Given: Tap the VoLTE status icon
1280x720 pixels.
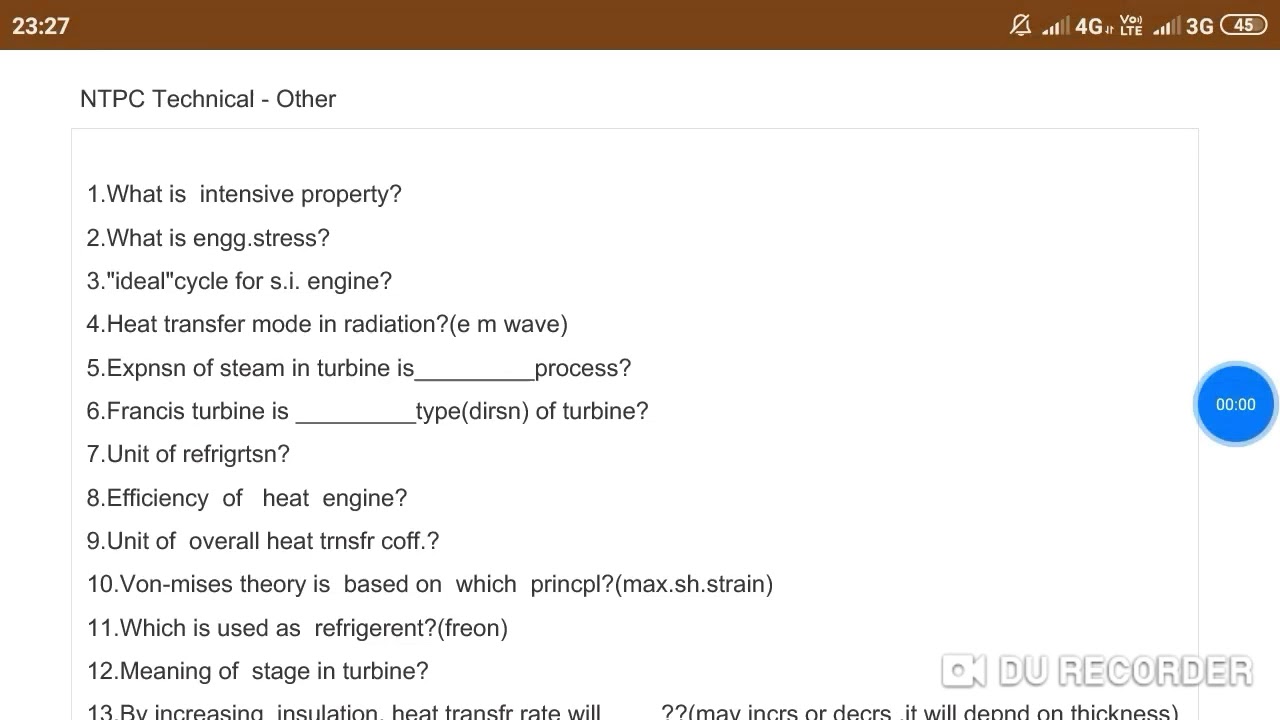Looking at the screenshot, I should click(x=1131, y=26).
